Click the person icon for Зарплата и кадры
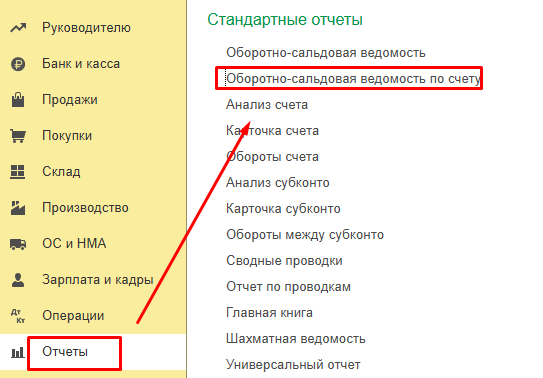 click(18, 280)
